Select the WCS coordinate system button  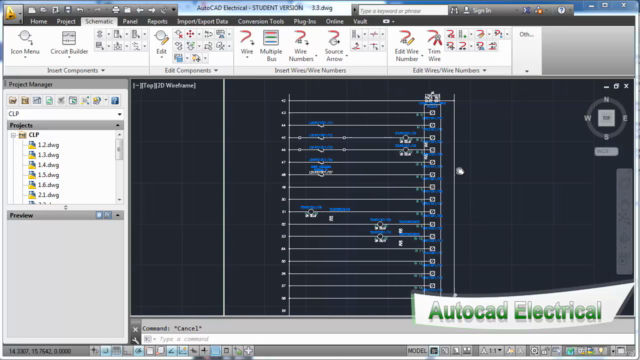pos(606,151)
